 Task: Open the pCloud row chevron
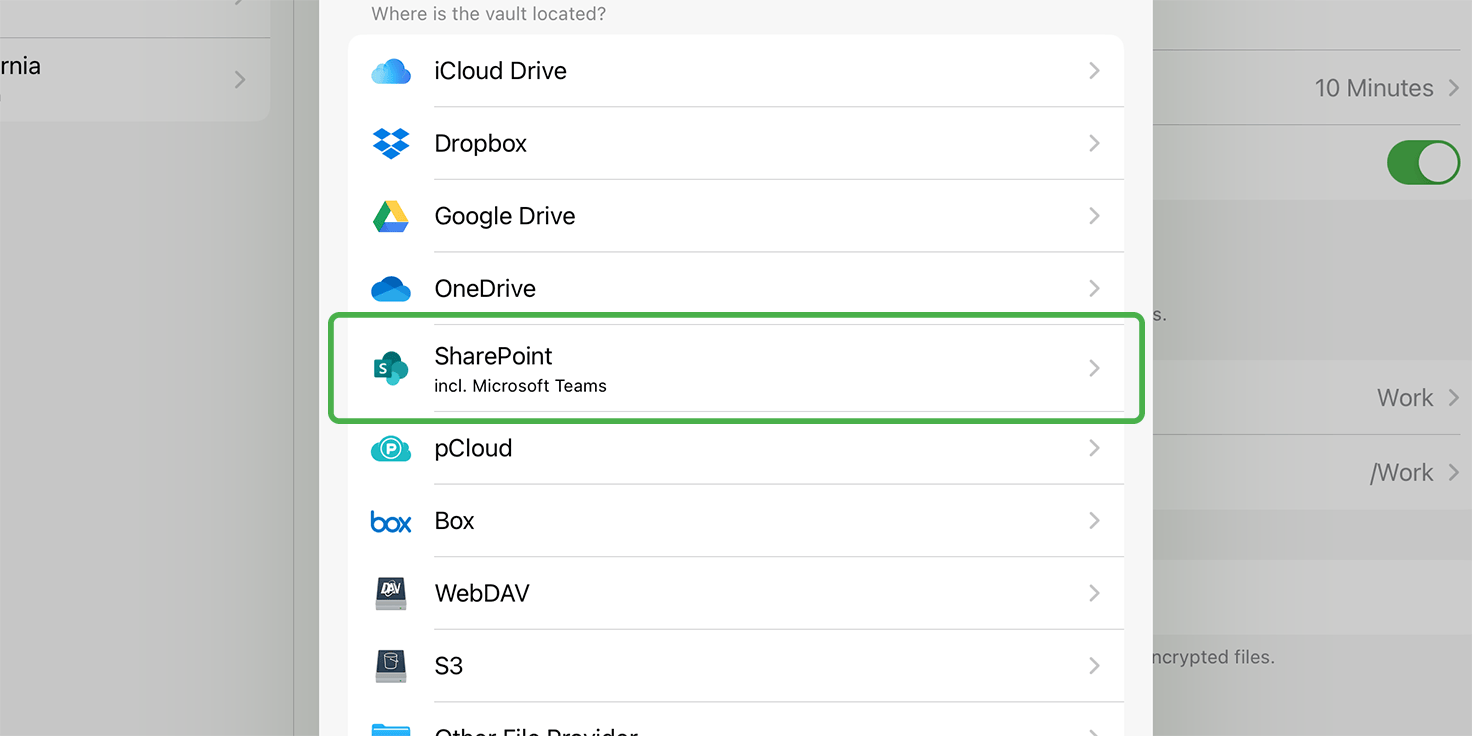(1094, 448)
